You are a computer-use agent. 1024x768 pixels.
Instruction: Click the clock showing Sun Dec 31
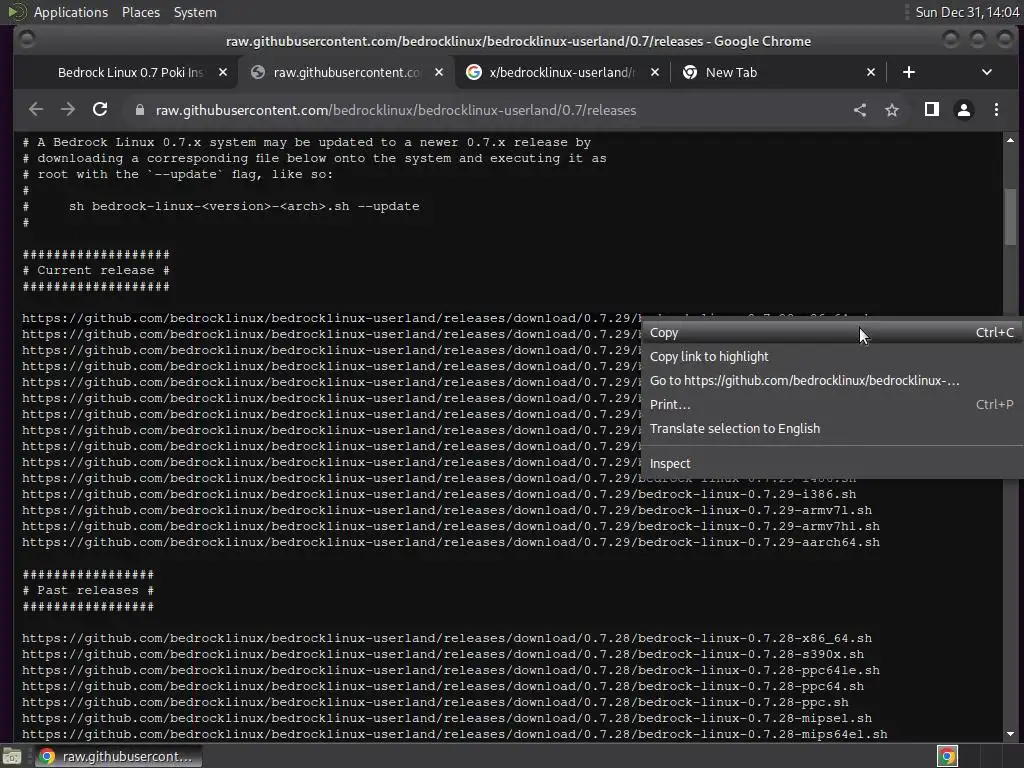coord(967,12)
